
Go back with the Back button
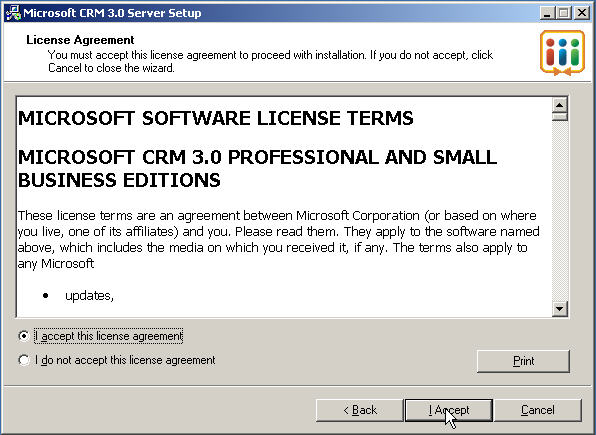point(360,410)
